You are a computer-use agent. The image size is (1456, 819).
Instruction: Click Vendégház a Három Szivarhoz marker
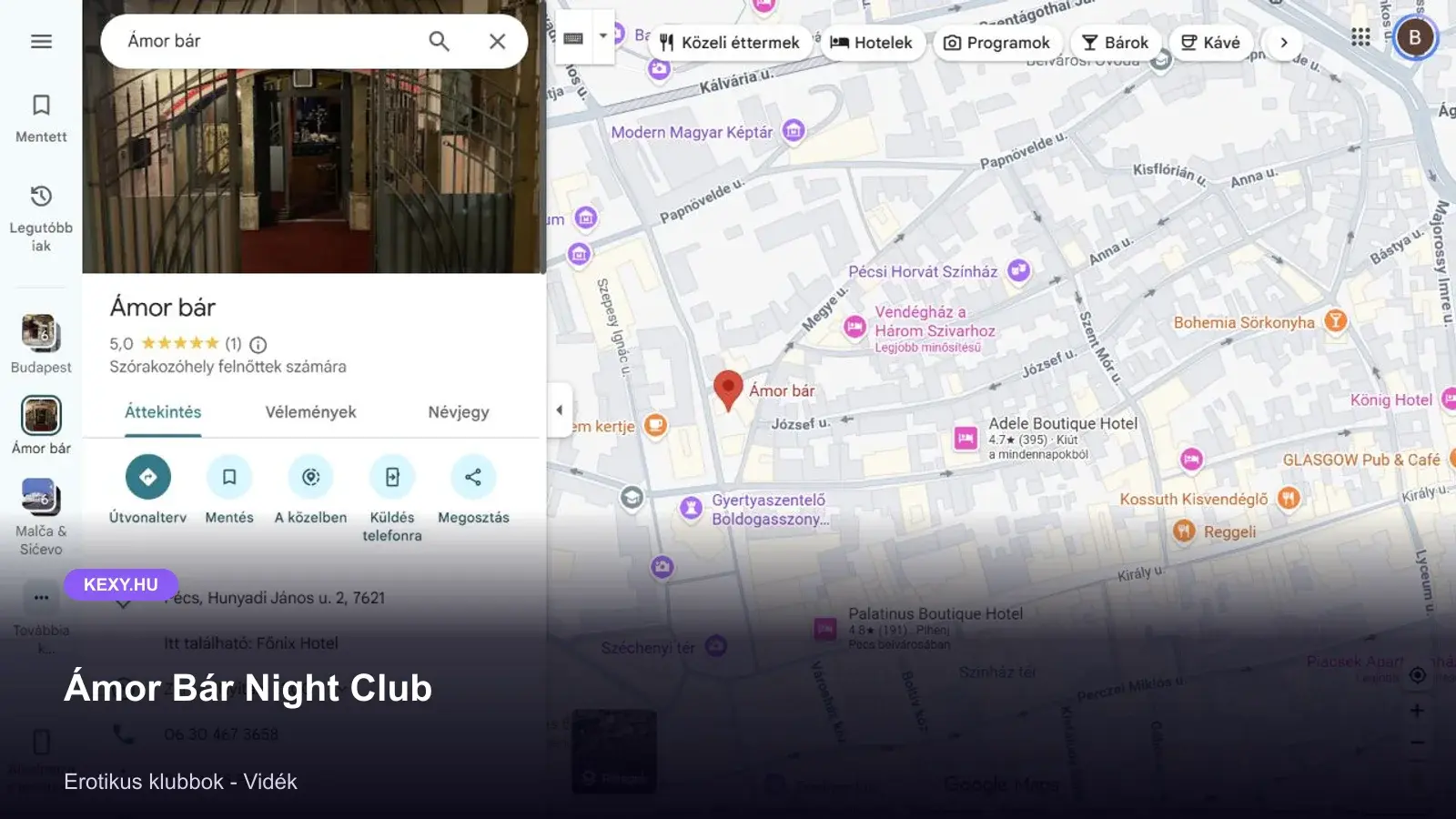point(854,328)
